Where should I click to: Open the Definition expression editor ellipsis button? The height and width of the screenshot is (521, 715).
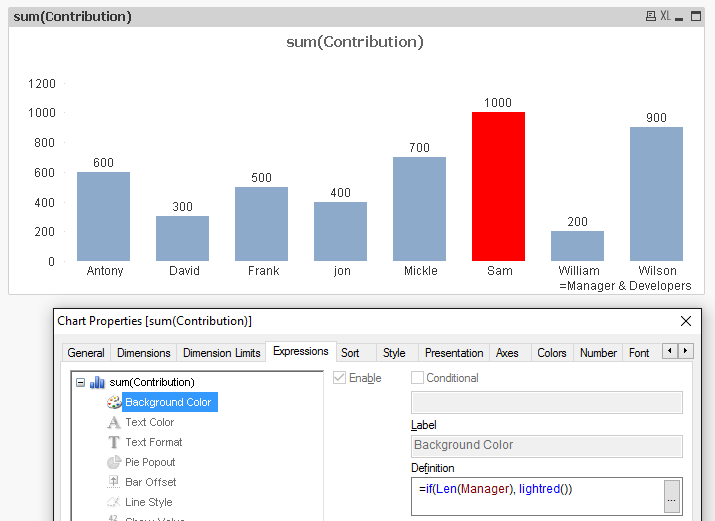pos(672,495)
